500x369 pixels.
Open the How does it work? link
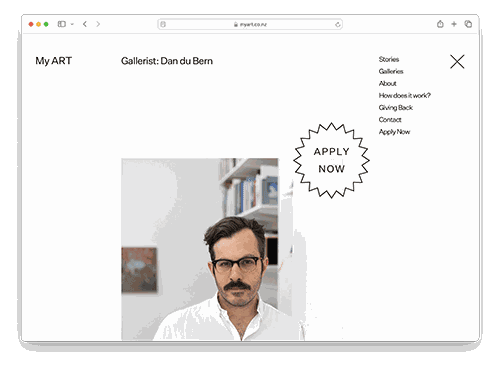tap(405, 95)
